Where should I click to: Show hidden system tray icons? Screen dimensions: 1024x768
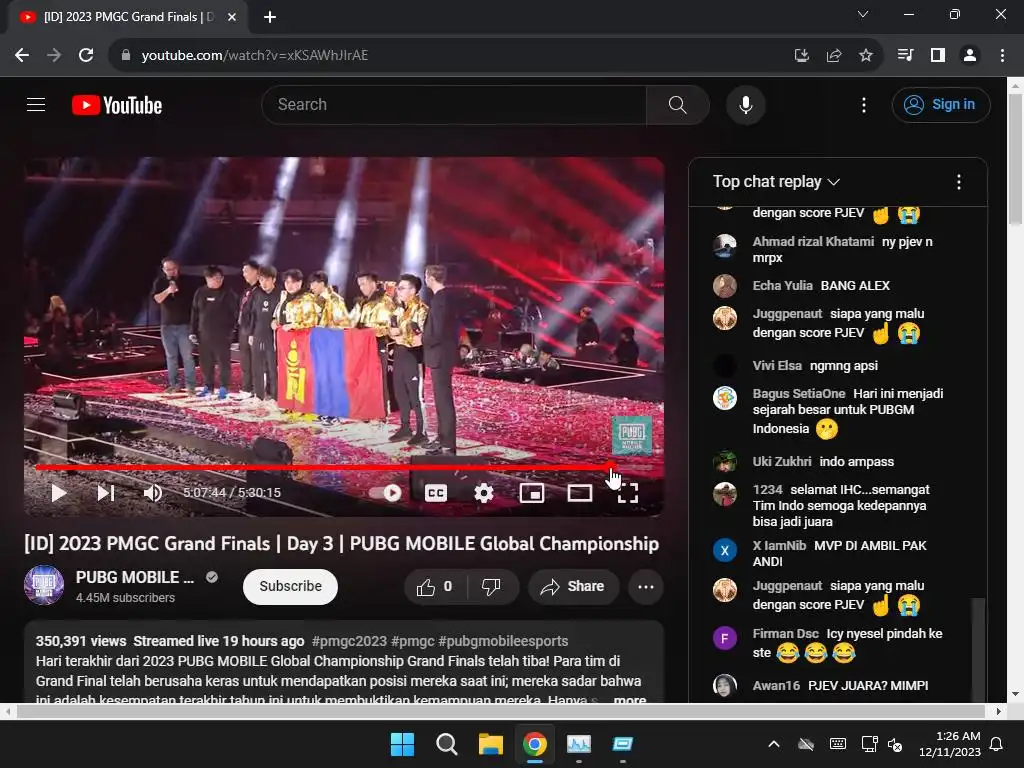(x=773, y=744)
